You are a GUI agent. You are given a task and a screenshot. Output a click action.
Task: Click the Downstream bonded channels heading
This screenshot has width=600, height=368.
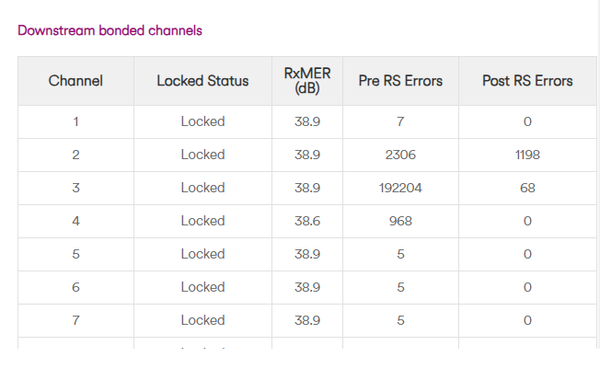[110, 31]
